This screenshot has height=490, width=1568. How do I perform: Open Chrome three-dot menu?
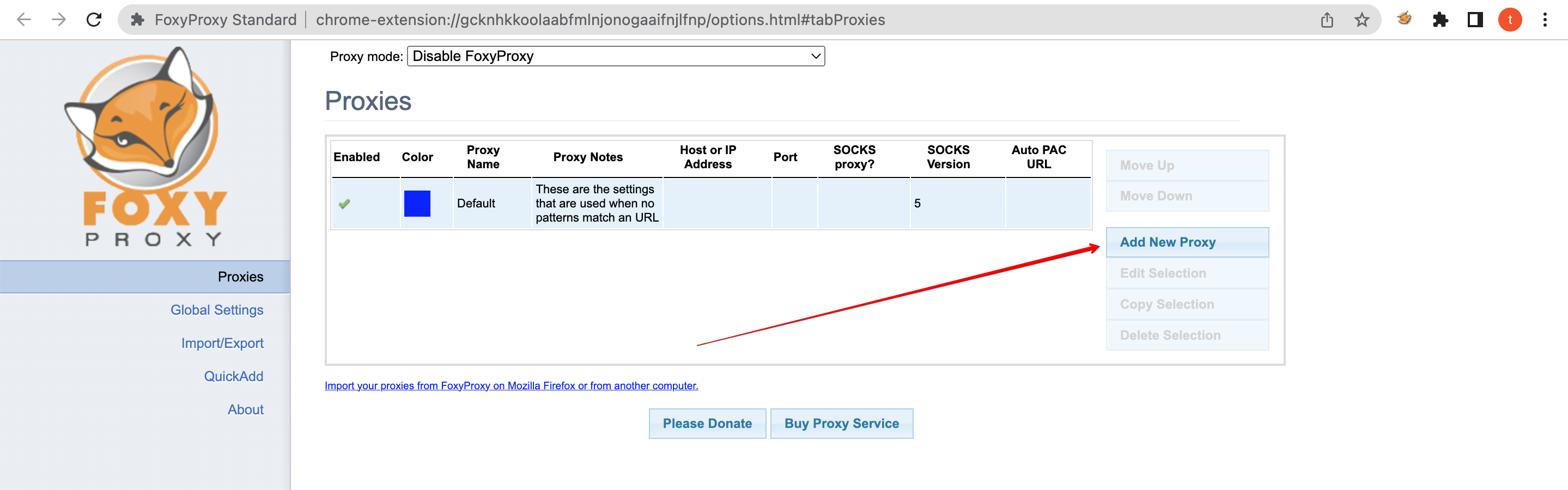point(1545,20)
